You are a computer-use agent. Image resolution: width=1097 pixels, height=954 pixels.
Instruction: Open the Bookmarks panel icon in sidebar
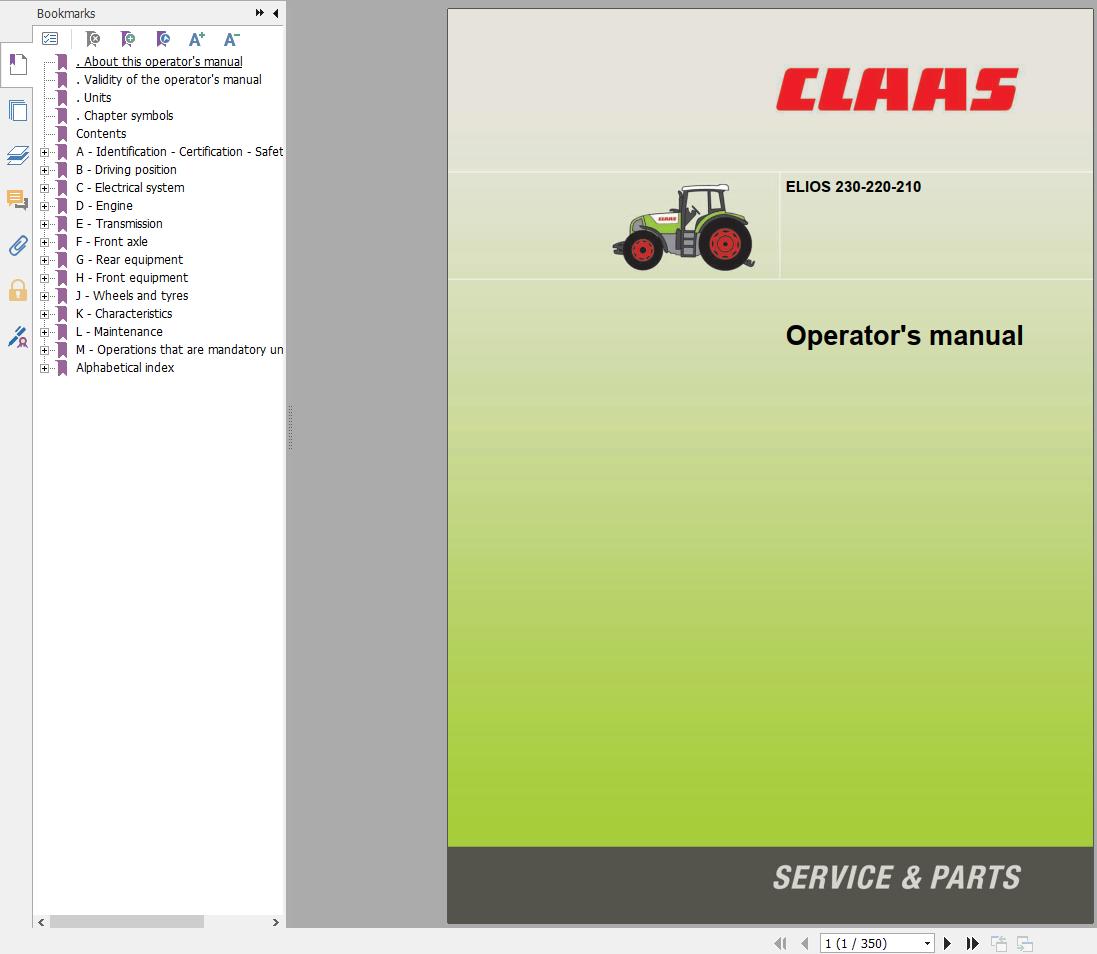coord(17,64)
